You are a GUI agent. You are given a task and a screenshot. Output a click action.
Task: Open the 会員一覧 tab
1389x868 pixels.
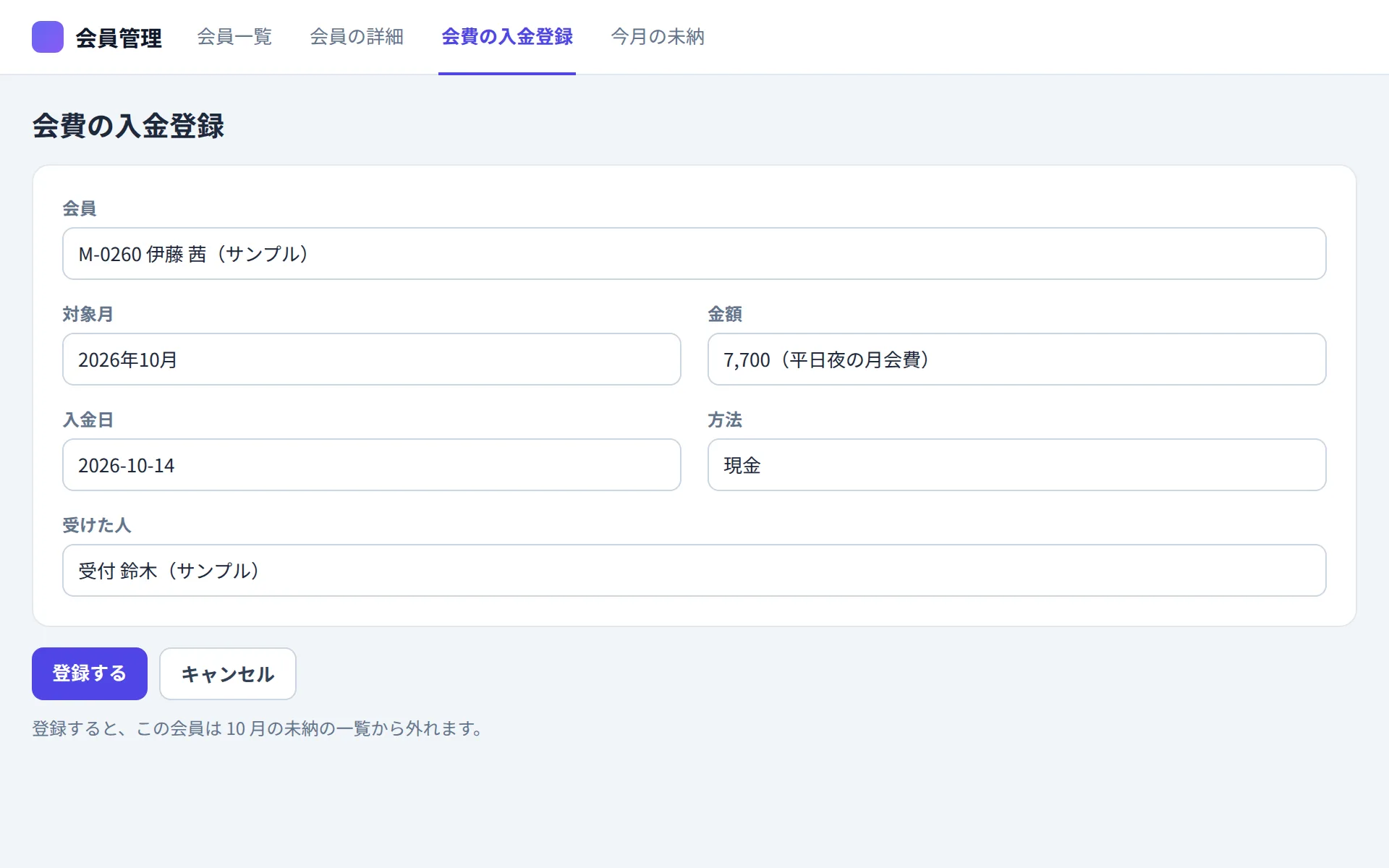(234, 37)
